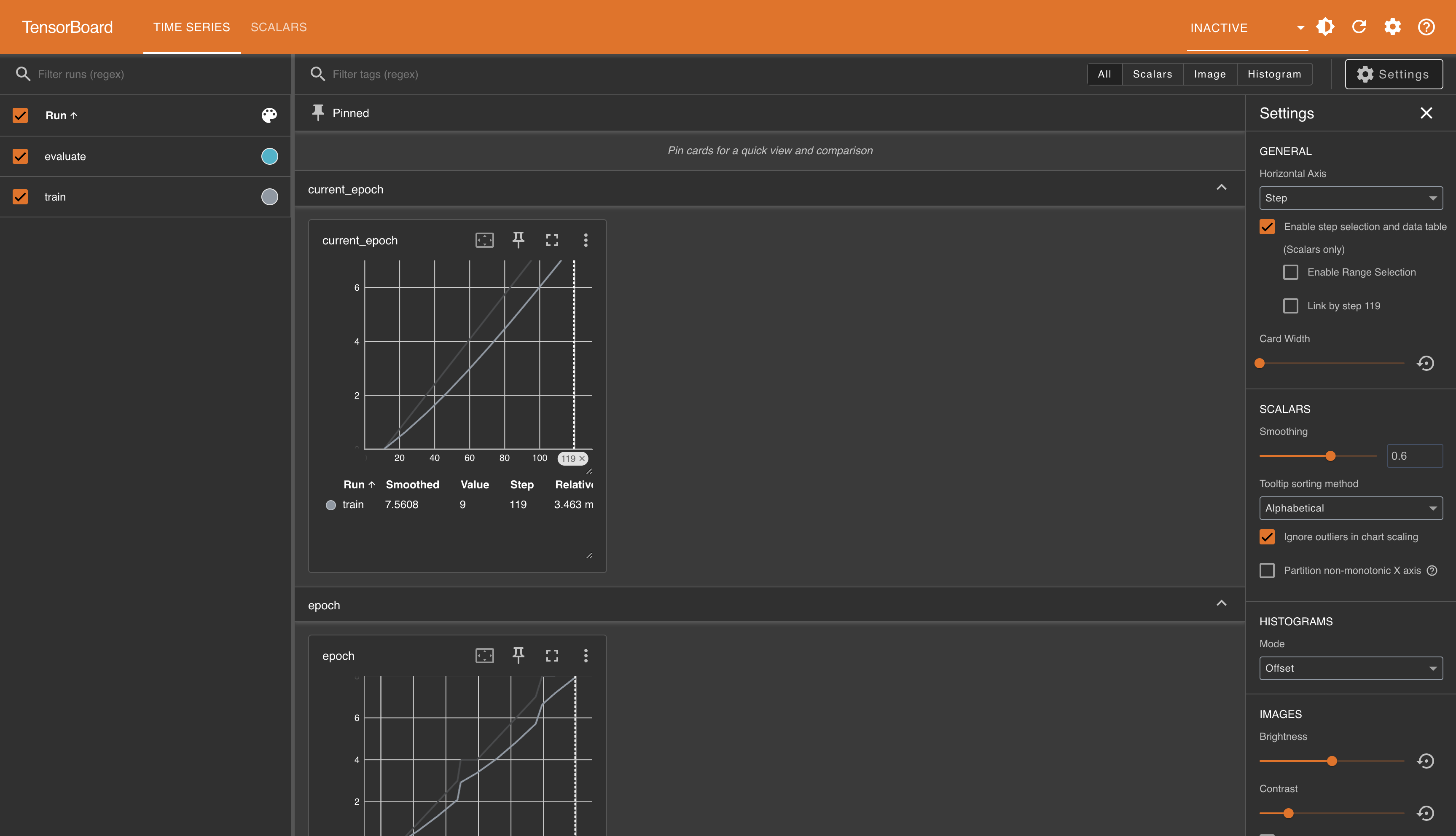Image resolution: width=1456 pixels, height=836 pixels.
Task: Enable Partition non-monotonic X axis
Action: pyautogui.click(x=1267, y=570)
